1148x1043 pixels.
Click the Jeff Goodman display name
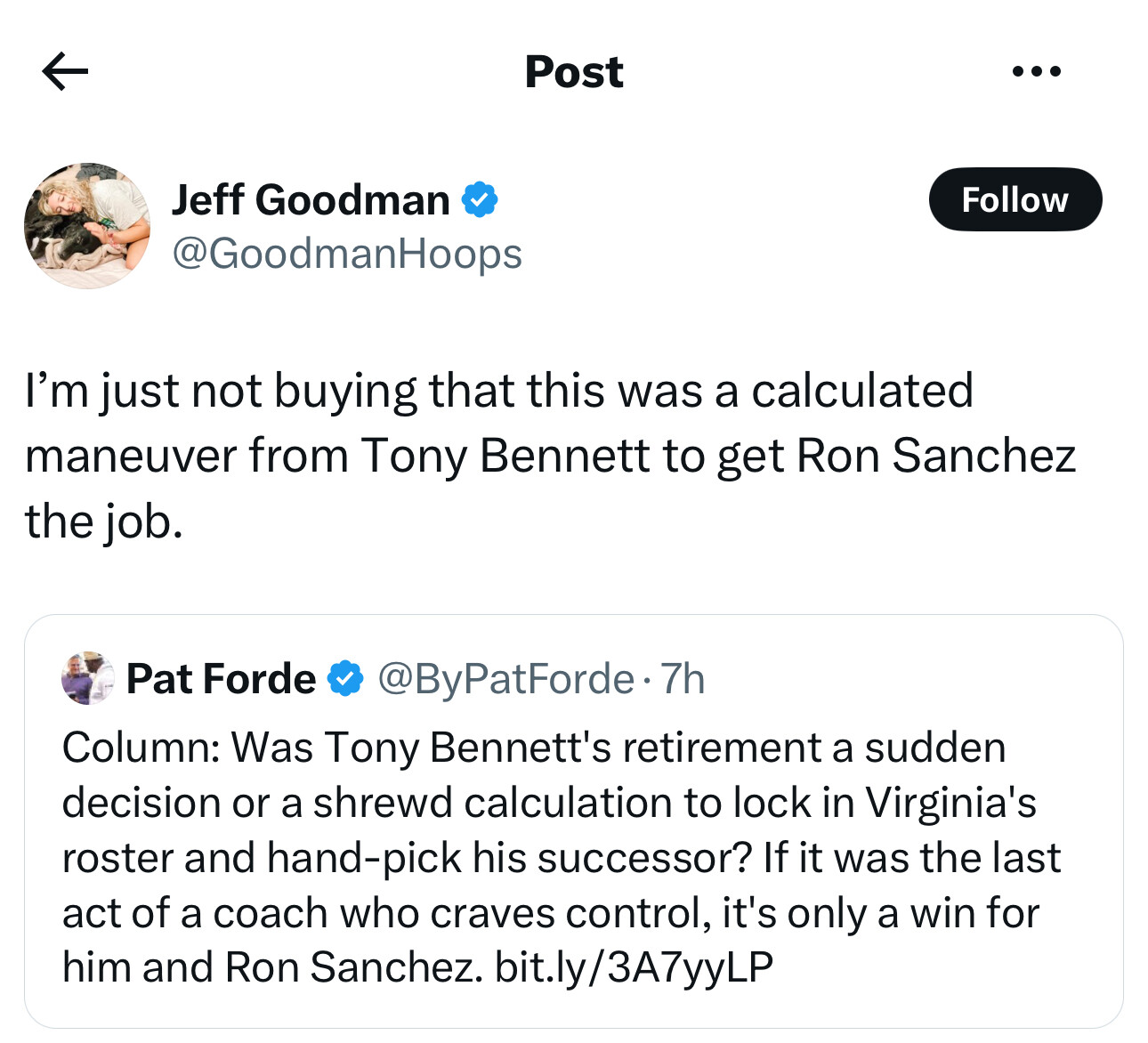tap(311, 199)
